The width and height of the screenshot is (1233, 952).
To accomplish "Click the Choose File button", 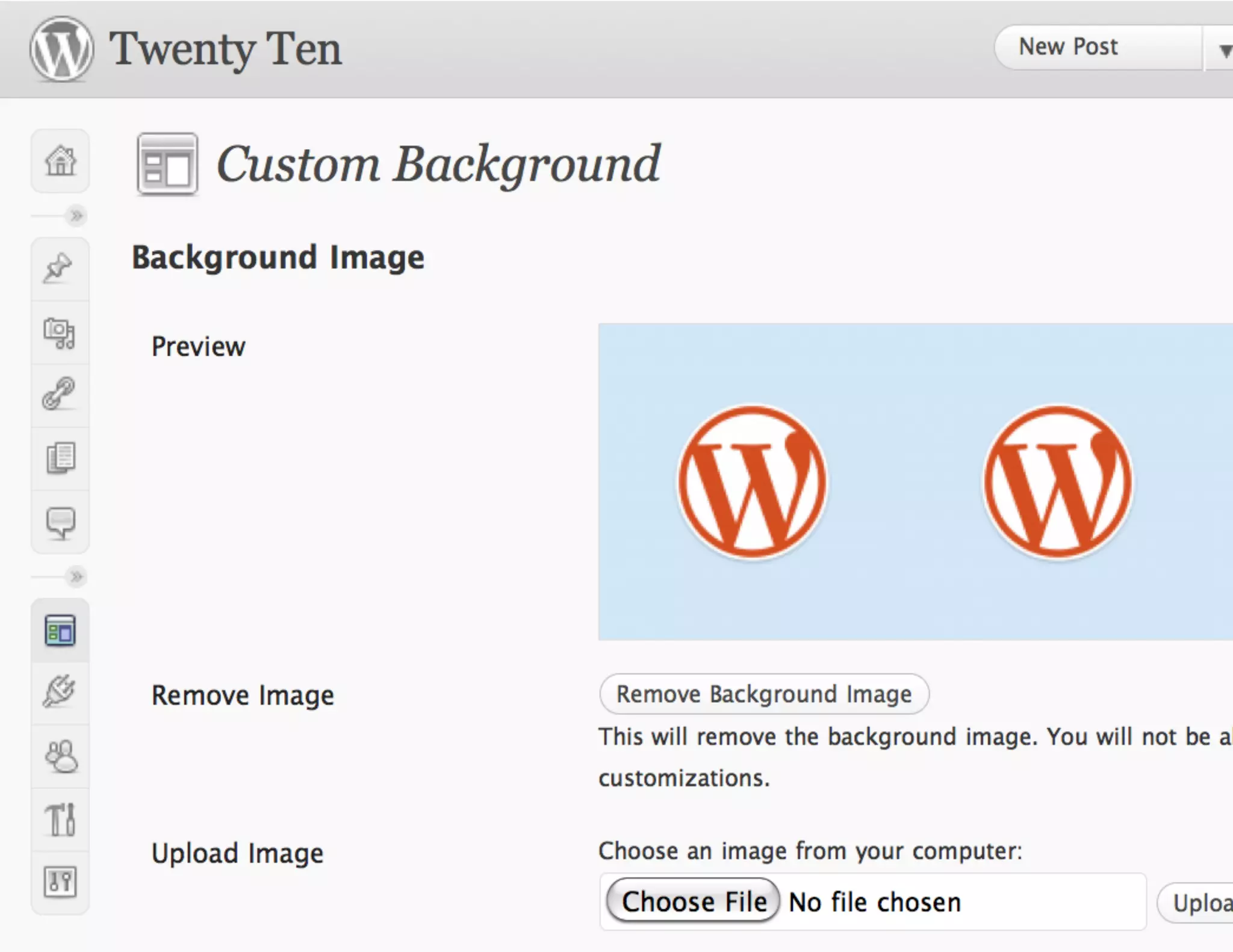I will point(694,901).
